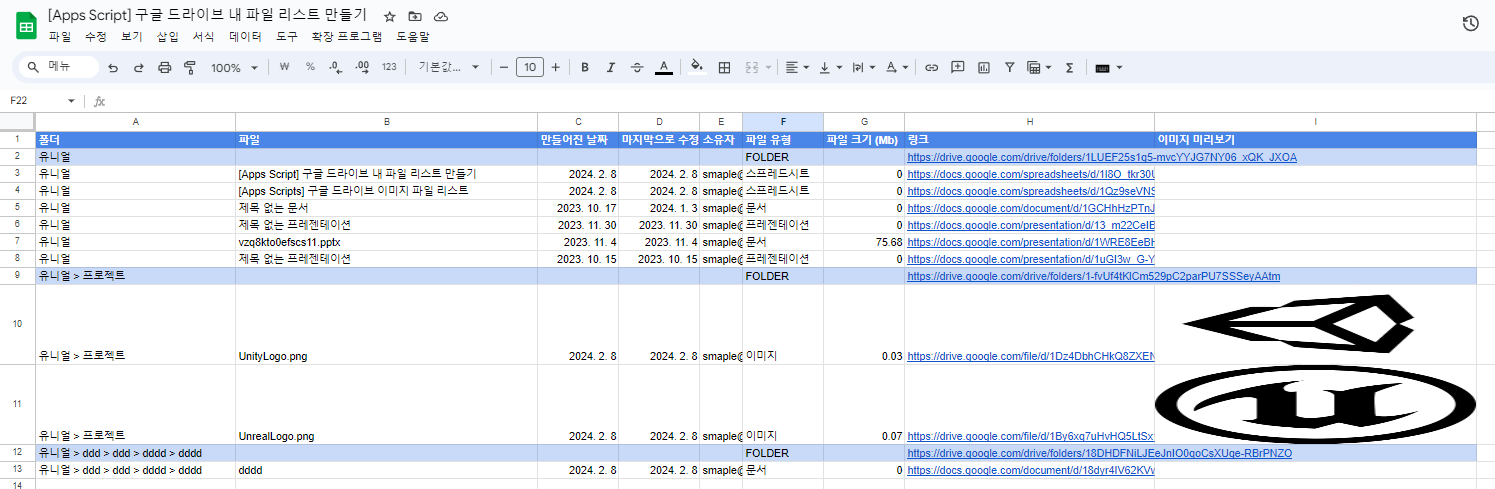Star this spreadsheet document

pyautogui.click(x=390, y=17)
